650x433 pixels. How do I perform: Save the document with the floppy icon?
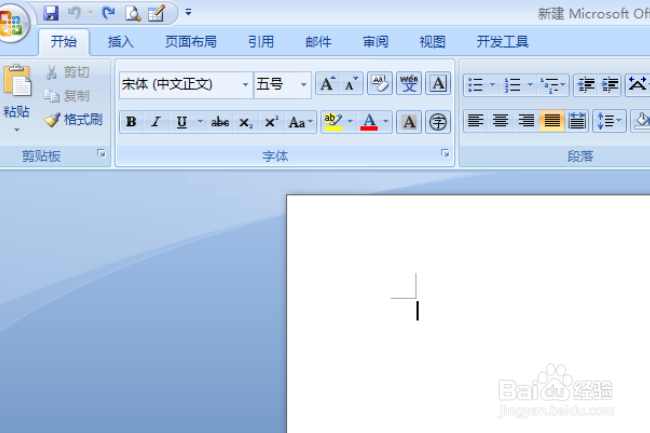pos(51,13)
